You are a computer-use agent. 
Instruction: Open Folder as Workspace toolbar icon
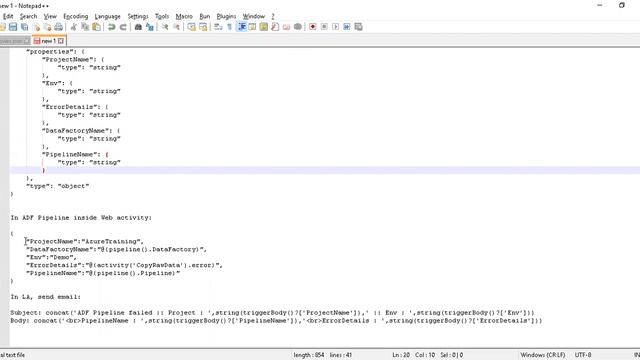[287, 27]
